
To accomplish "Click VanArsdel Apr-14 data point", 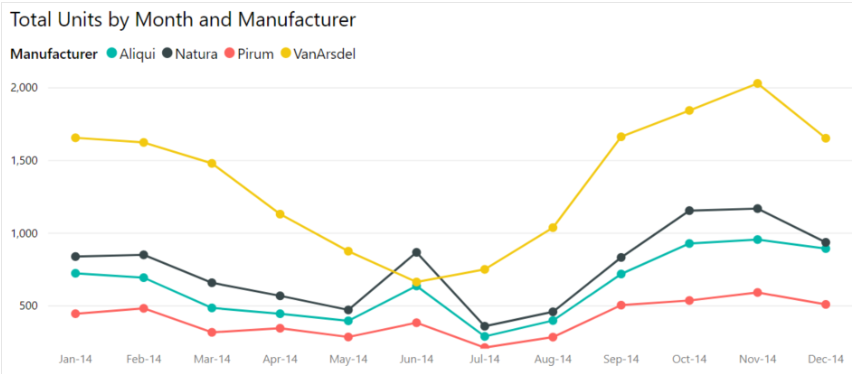I will point(280,214).
